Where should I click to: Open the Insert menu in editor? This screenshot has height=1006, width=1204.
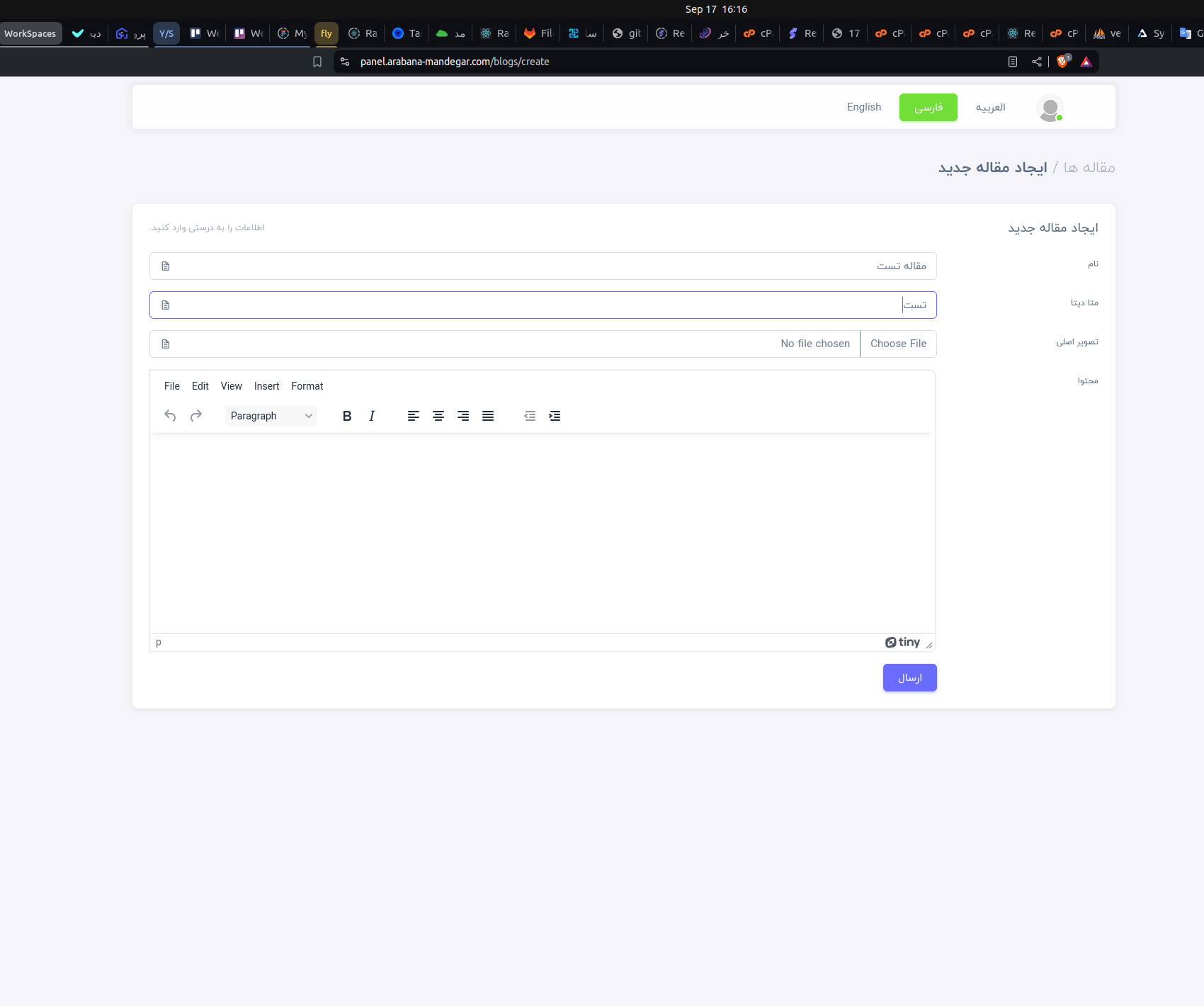tap(266, 386)
